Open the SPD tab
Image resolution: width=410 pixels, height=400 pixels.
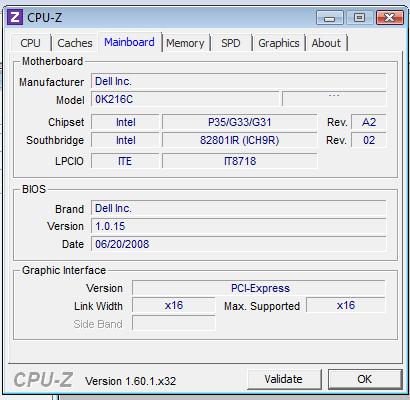pos(231,43)
